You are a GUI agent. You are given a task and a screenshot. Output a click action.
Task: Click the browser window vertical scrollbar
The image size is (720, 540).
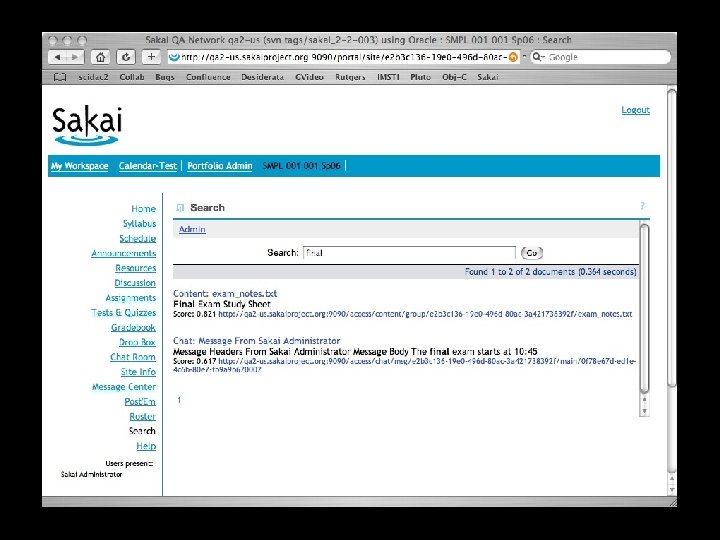coord(672,239)
